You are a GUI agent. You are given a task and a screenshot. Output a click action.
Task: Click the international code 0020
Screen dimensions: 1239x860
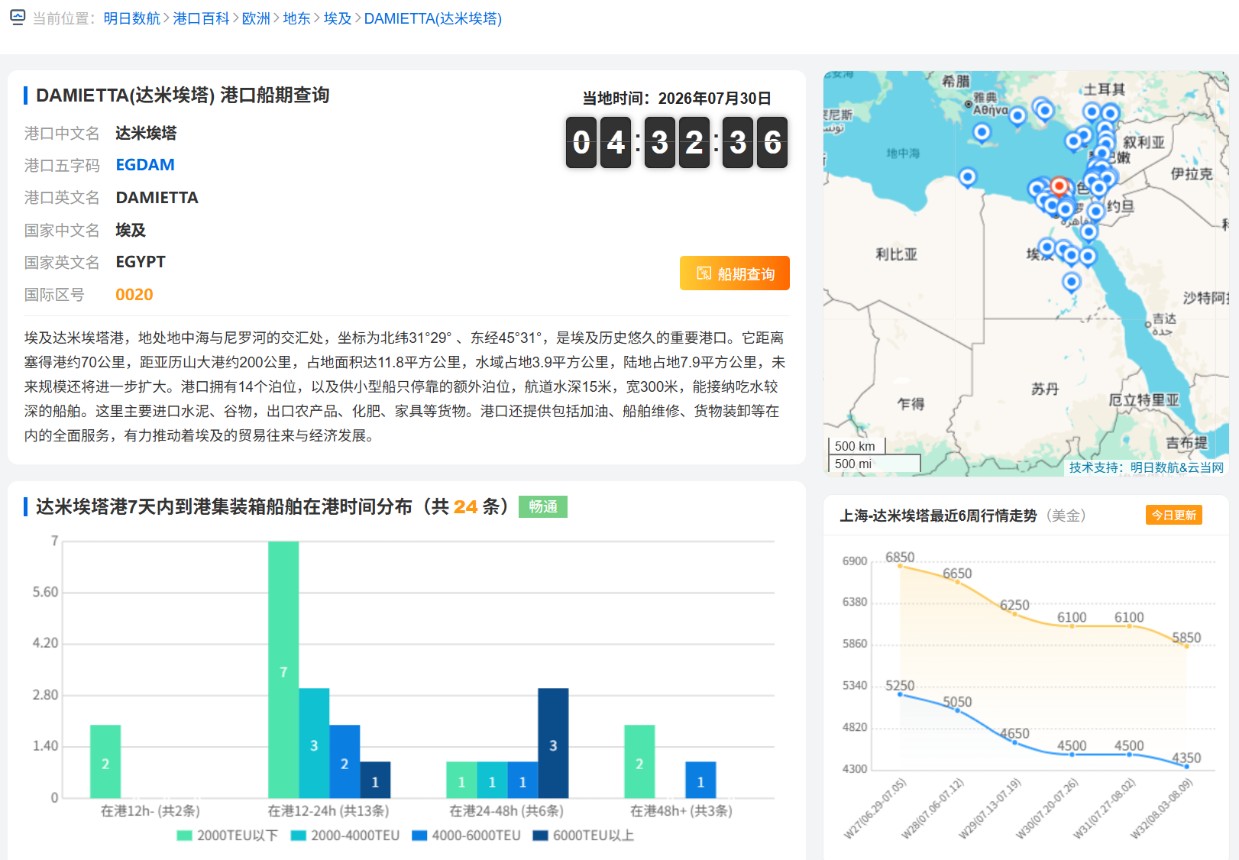coord(134,295)
